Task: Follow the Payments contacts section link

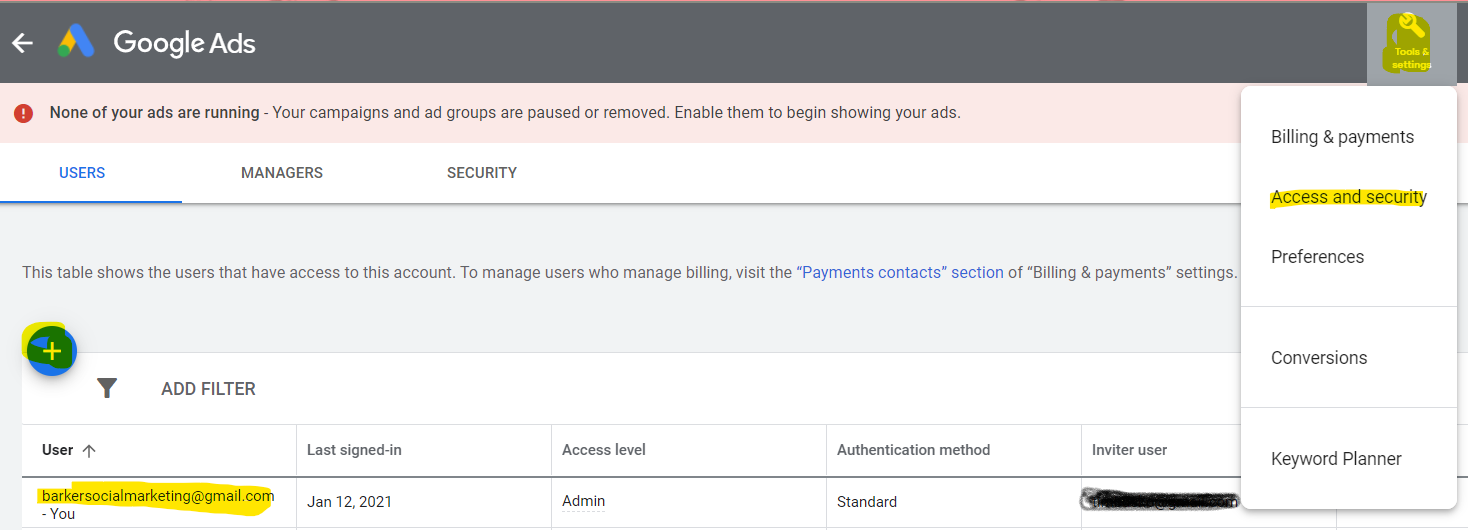Action: pyautogui.click(x=900, y=272)
